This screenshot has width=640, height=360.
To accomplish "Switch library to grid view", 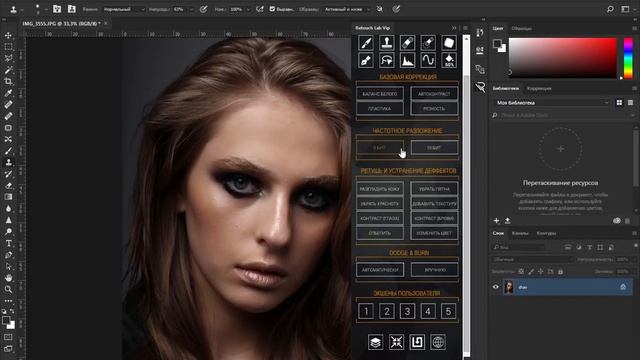I will [619, 102].
